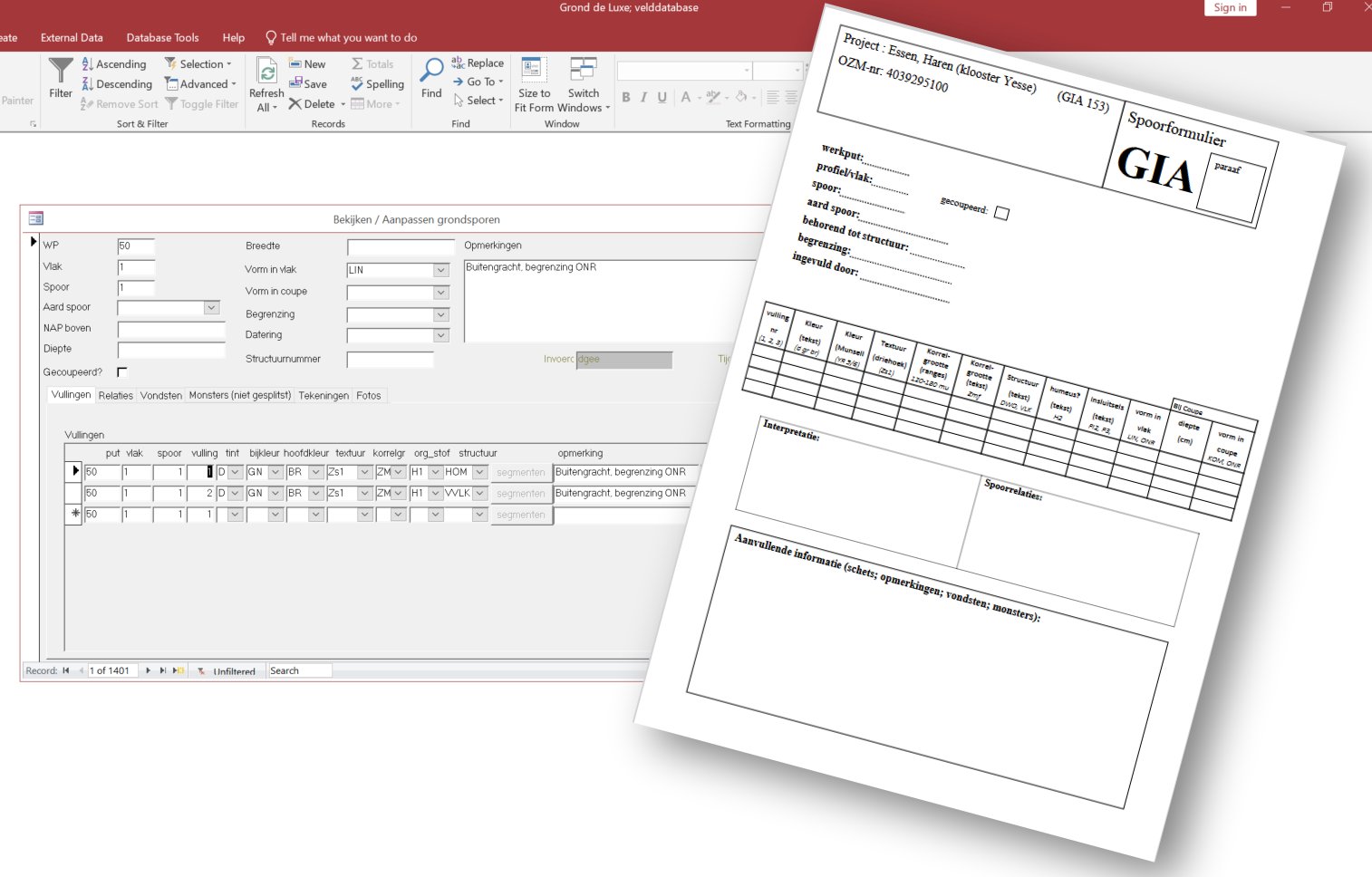Expand the Datering combo box

(x=440, y=335)
